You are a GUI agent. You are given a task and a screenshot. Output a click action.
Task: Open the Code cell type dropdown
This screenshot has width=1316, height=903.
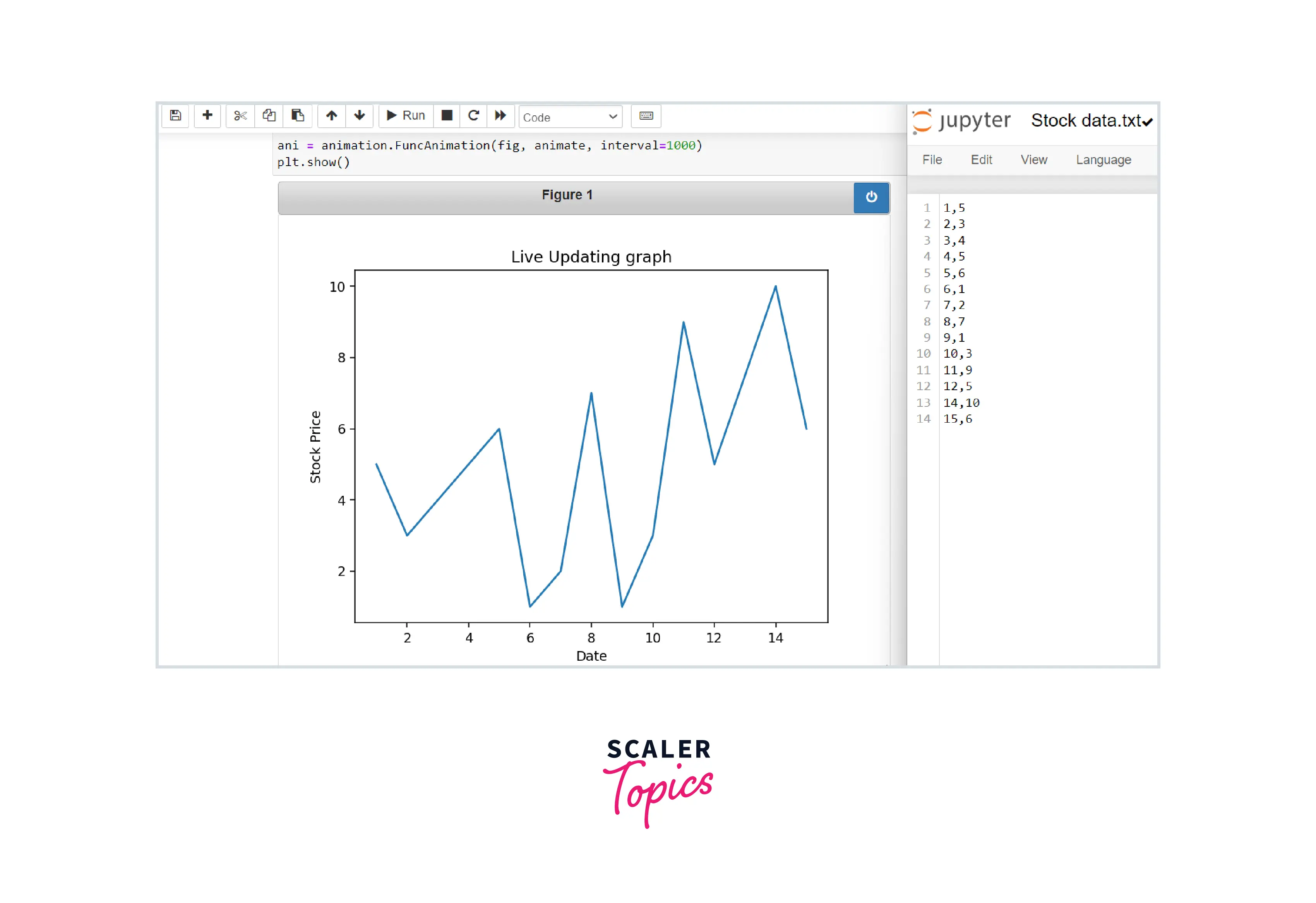[570, 117]
